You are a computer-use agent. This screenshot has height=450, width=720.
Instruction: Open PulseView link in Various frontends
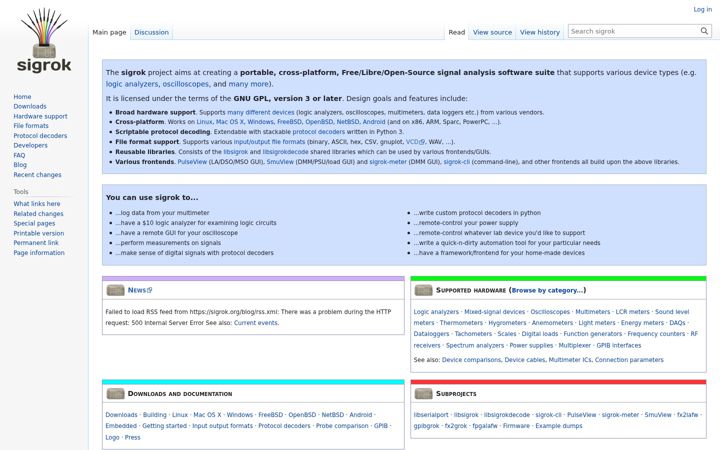[x=192, y=162]
